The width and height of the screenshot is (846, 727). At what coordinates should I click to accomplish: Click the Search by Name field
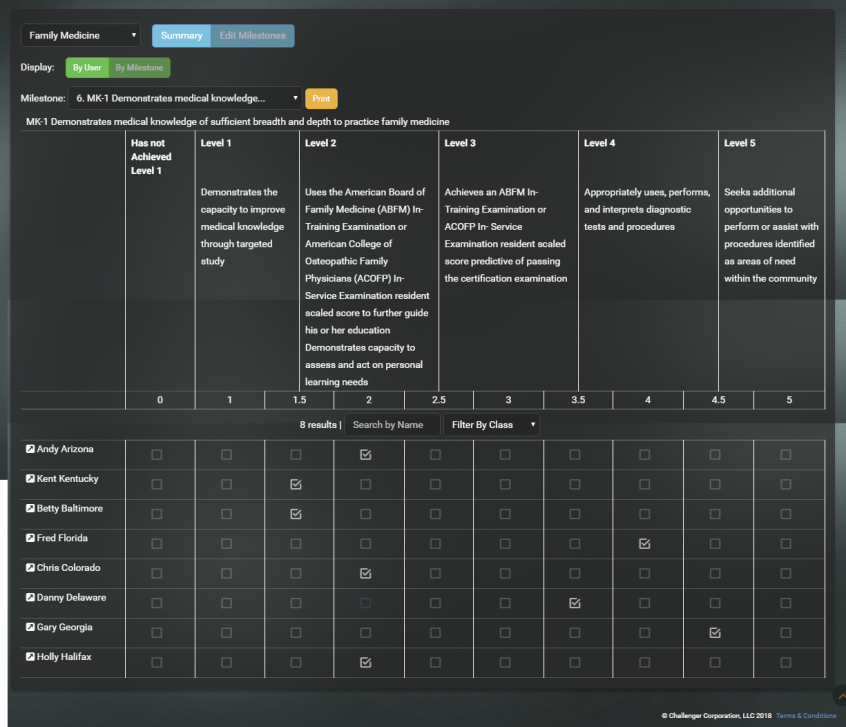click(392, 425)
